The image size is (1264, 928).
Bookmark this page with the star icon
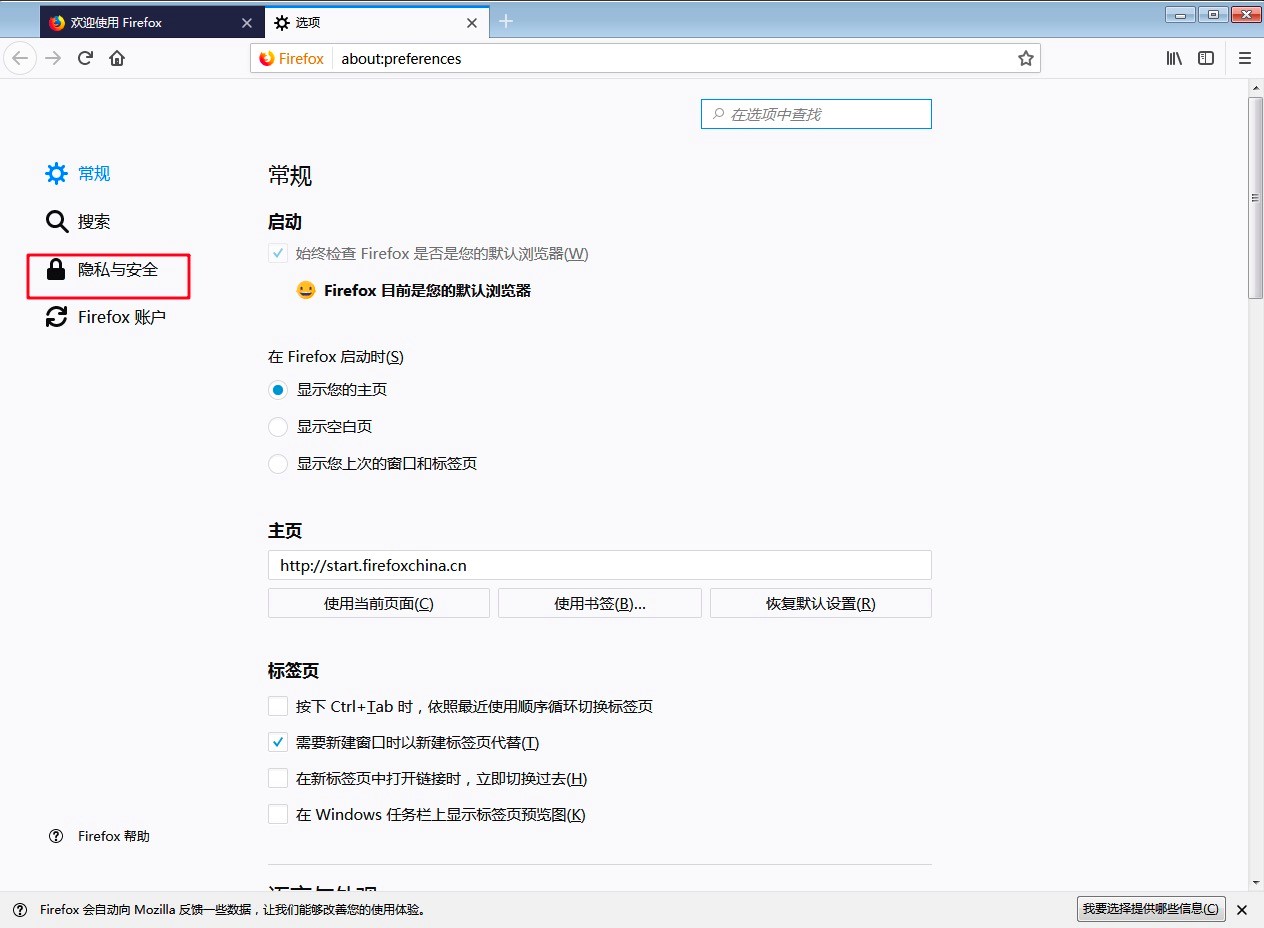pyautogui.click(x=1025, y=58)
